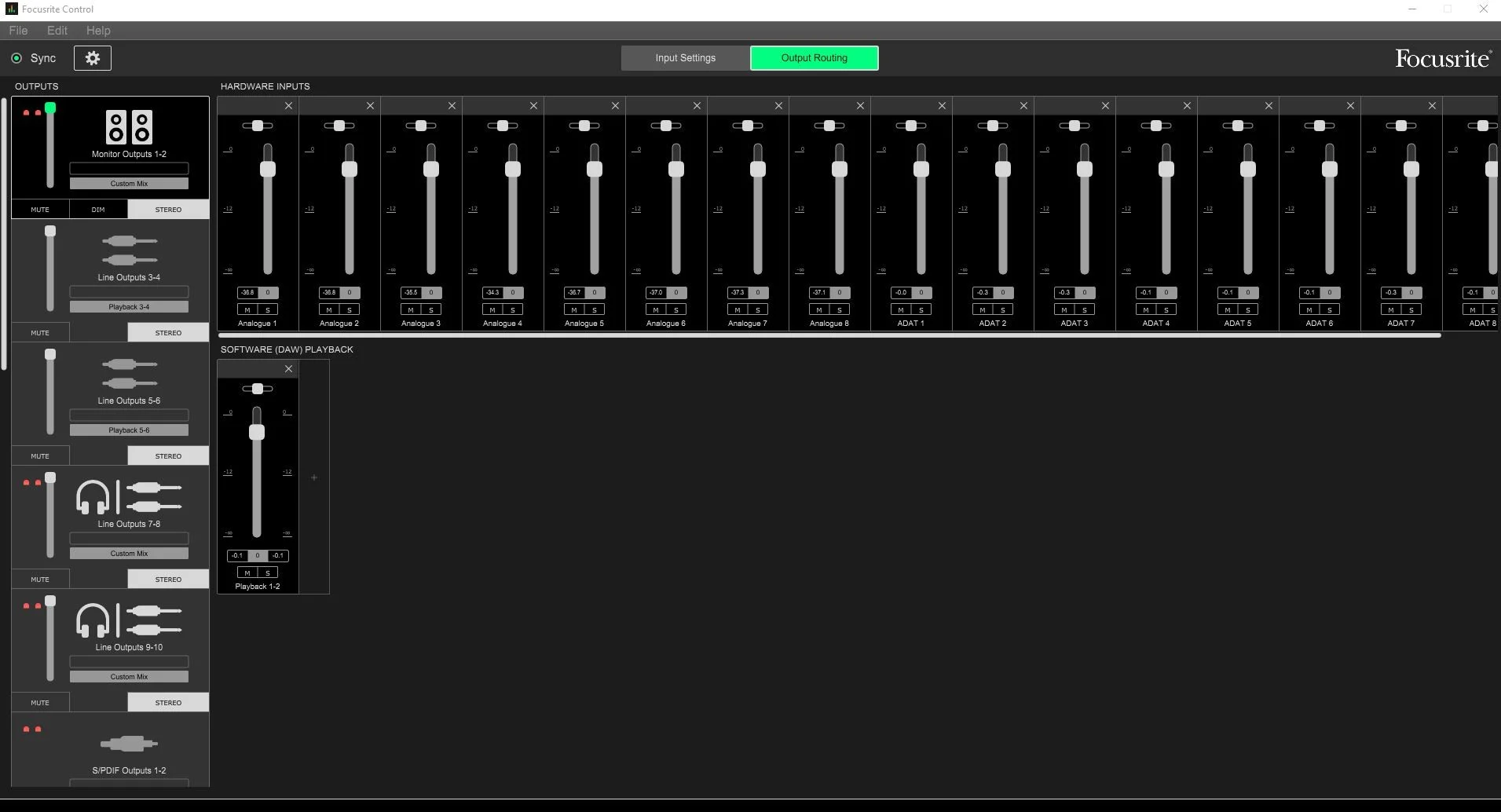Open Custom Mix dropdown for Monitor Outputs 1-2

129,184
